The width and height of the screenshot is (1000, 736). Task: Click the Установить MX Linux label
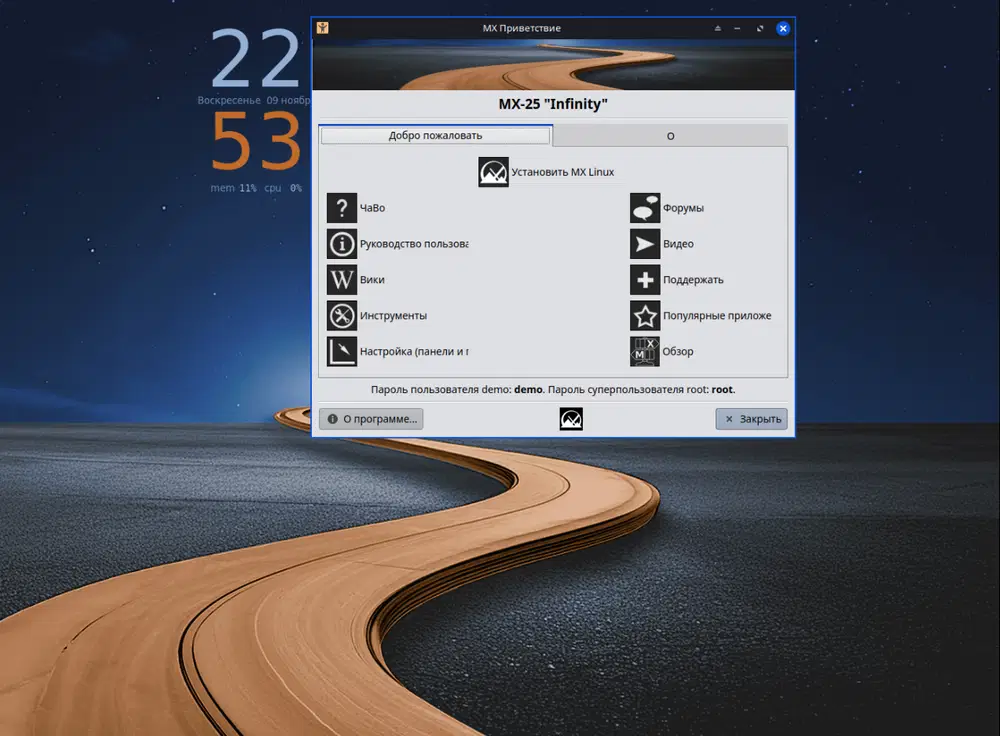pos(562,172)
